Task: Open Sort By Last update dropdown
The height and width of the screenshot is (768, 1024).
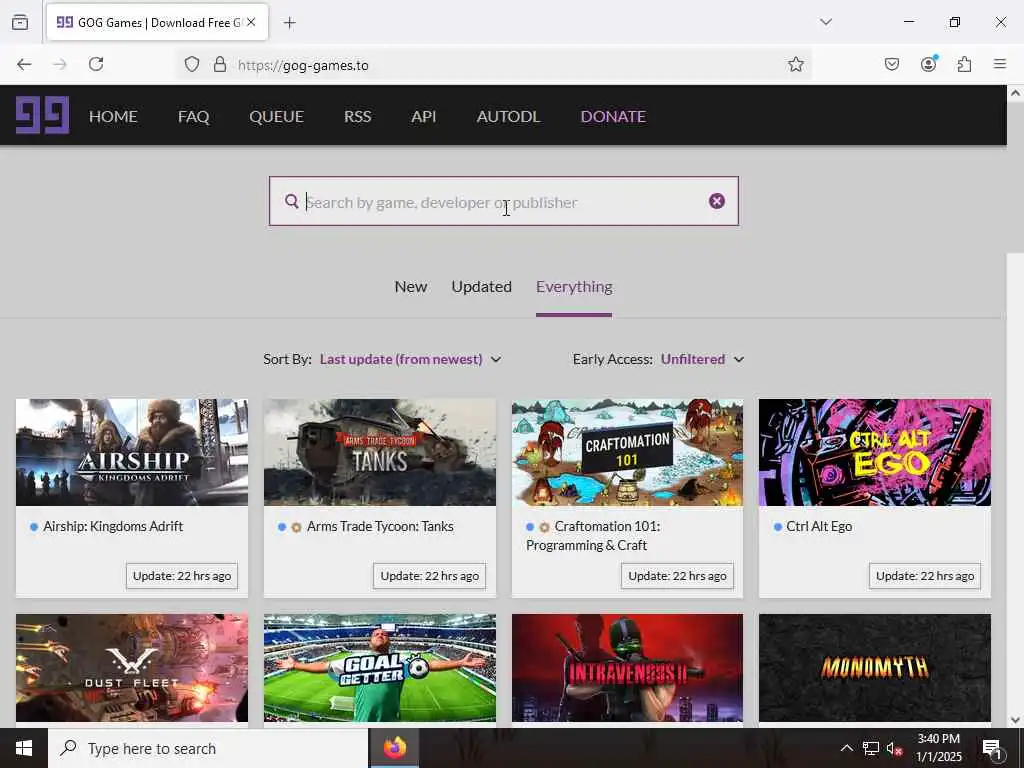Action: tap(410, 359)
